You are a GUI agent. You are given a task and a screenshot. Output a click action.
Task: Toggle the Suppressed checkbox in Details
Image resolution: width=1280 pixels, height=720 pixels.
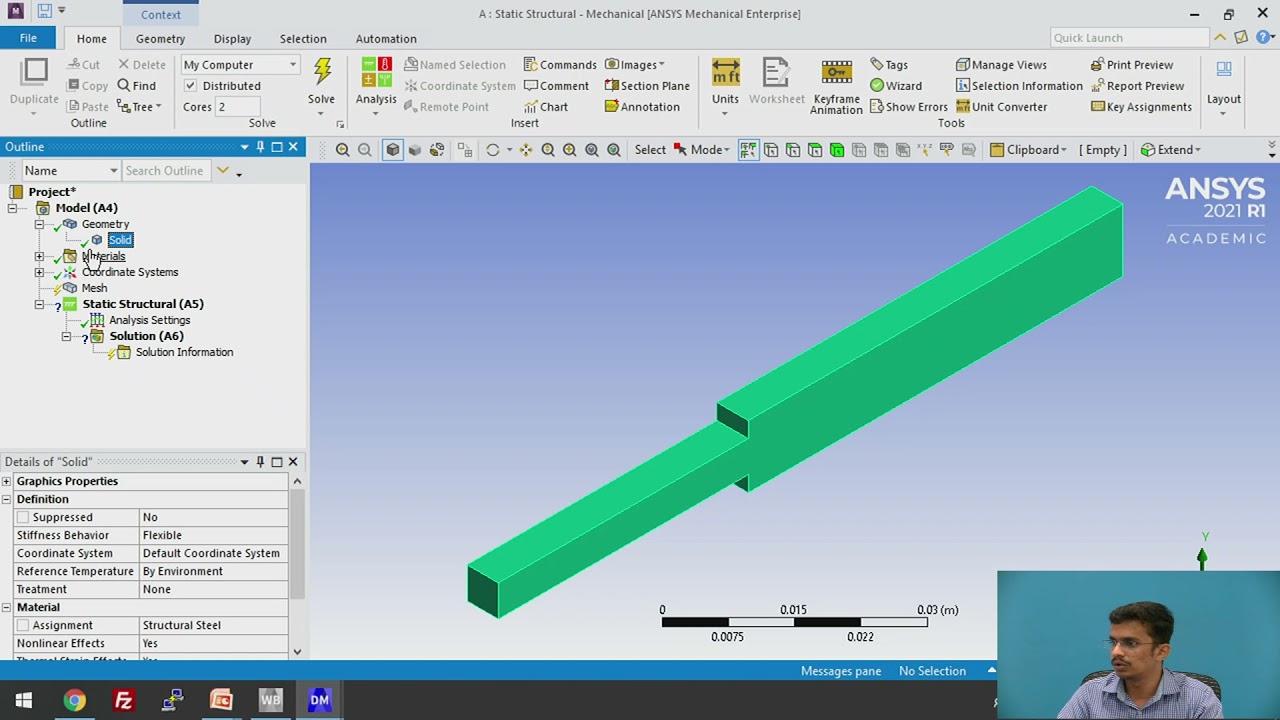coord(22,517)
